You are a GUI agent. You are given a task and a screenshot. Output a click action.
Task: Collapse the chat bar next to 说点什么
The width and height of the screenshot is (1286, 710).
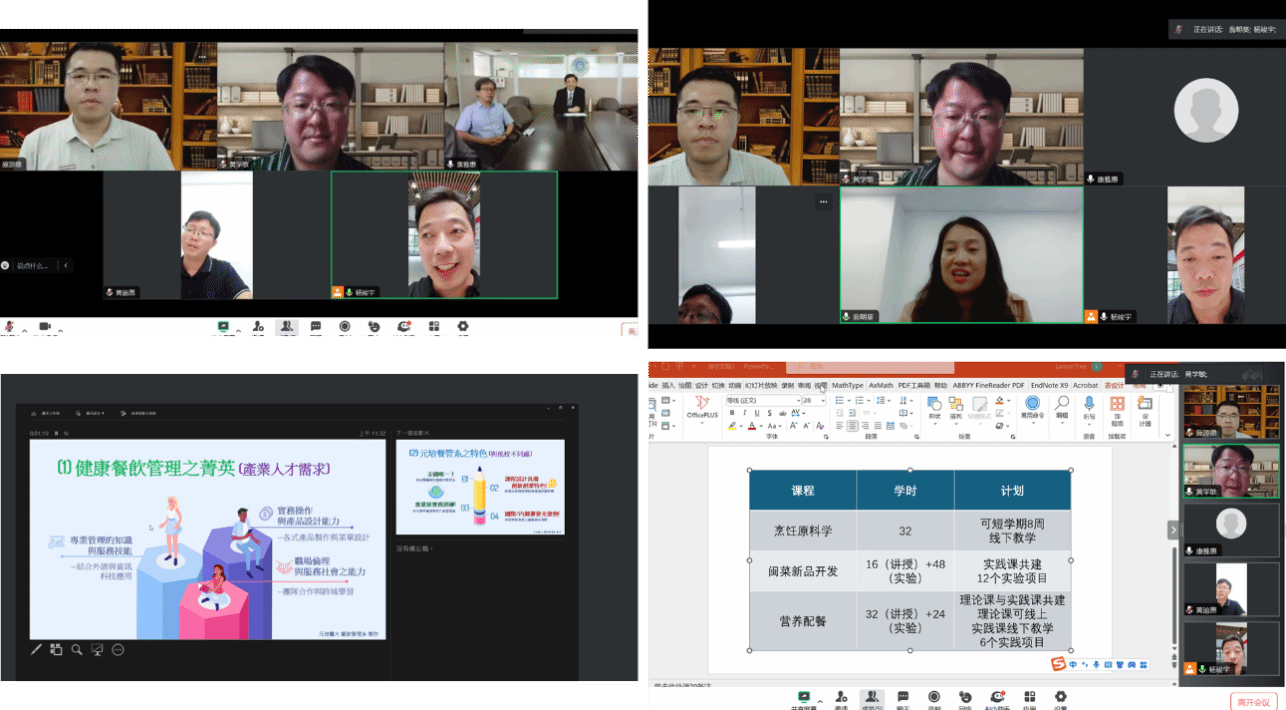point(67,265)
